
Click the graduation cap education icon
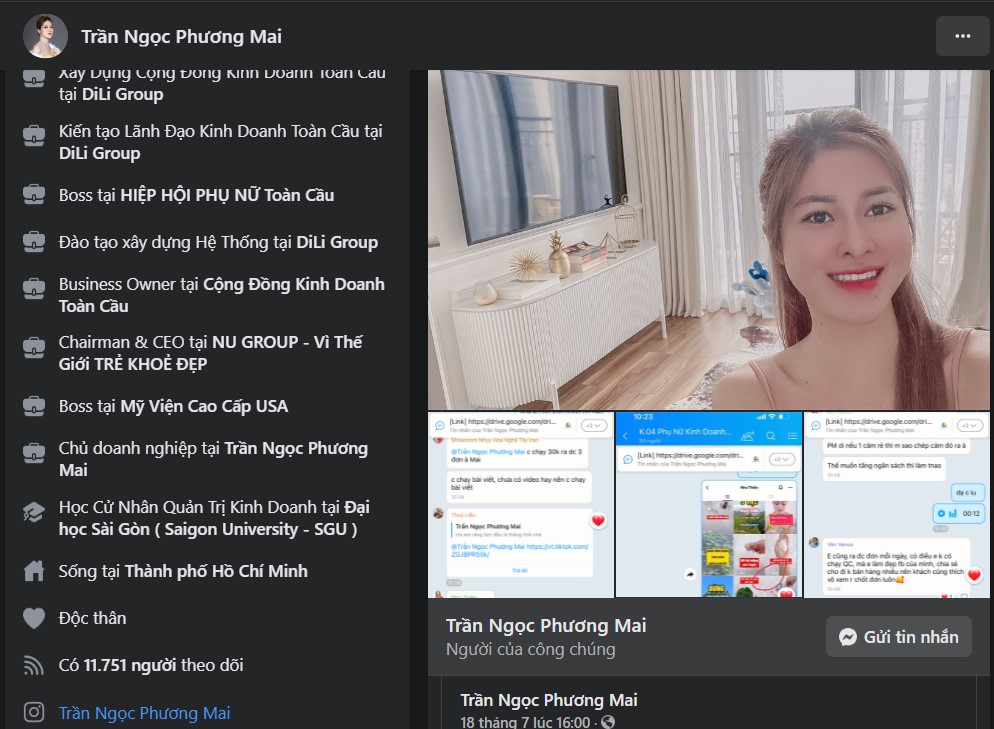(34, 512)
